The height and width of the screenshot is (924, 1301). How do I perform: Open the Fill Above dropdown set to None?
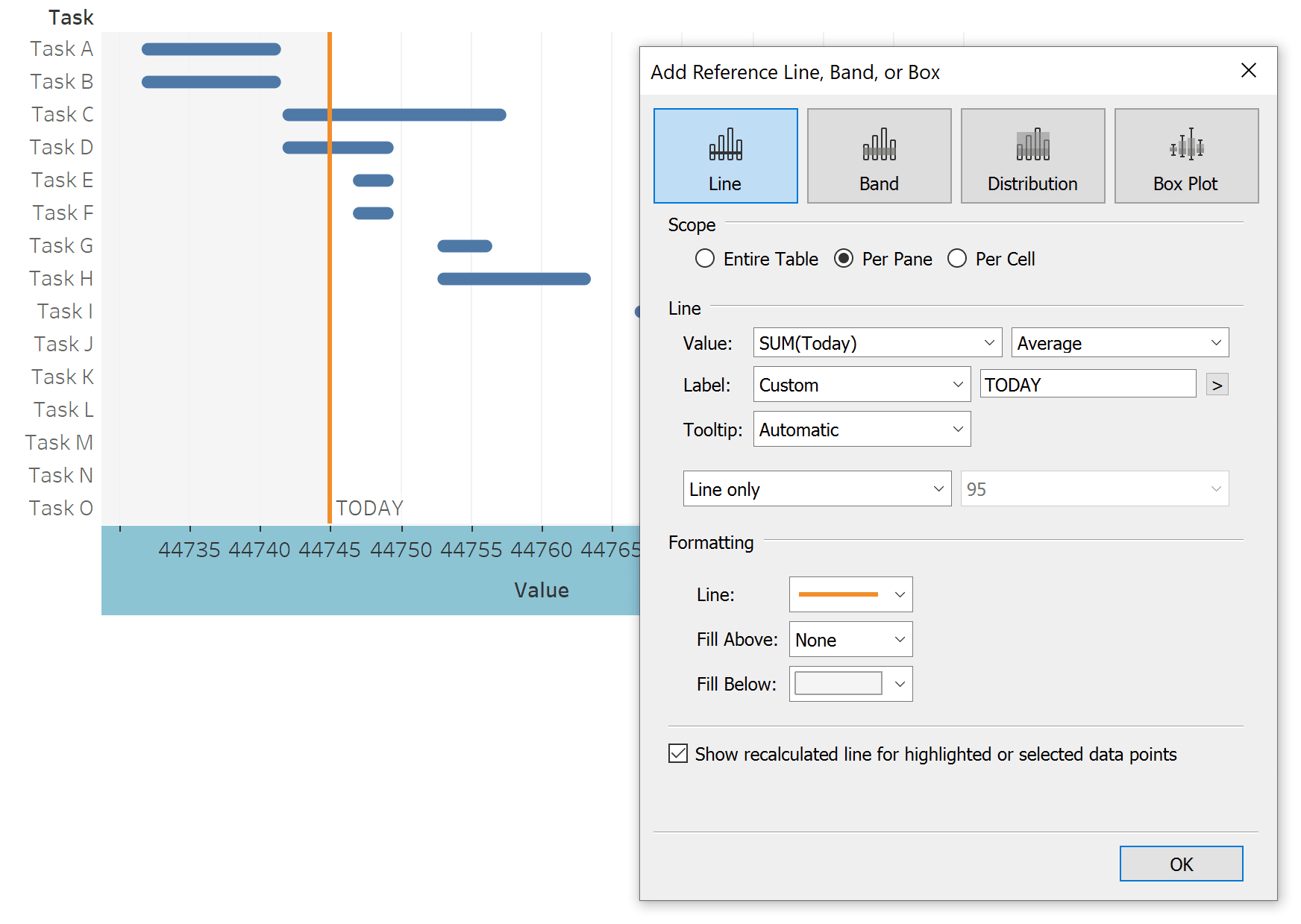click(x=850, y=639)
